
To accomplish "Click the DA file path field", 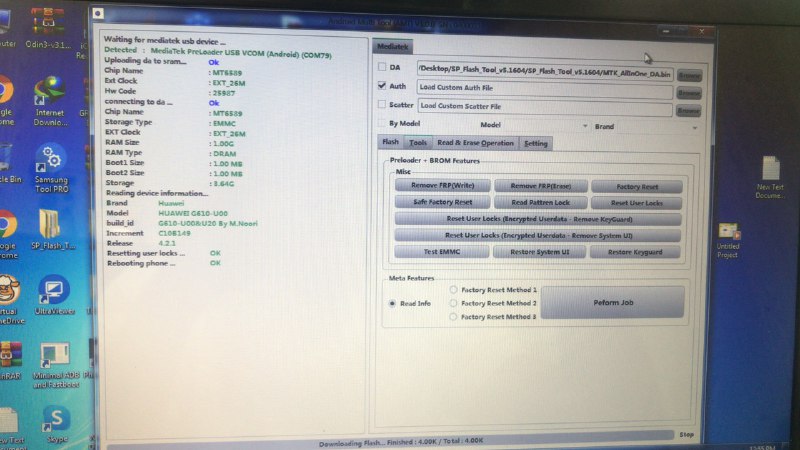I will pyautogui.click(x=545, y=73).
